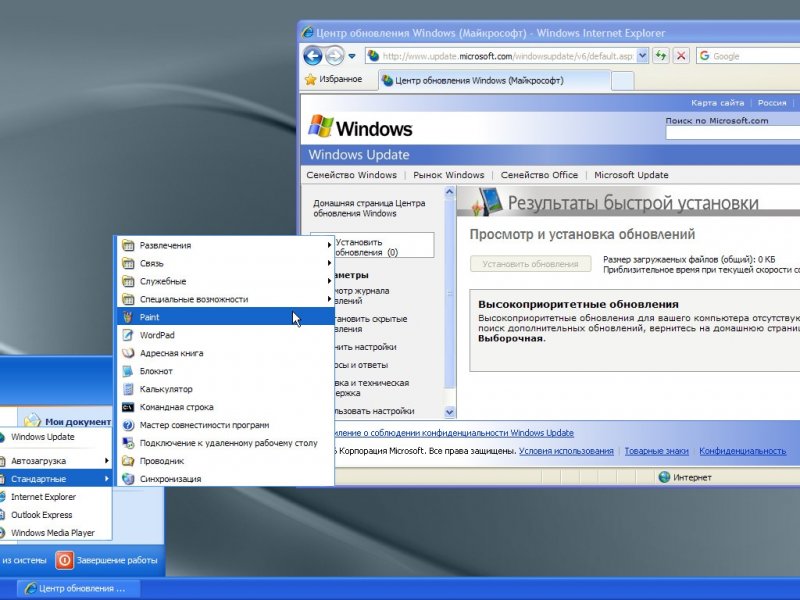This screenshot has height=600, width=800.
Task: Click the Forward arrow button in Internet Explorer
Action: coord(335,56)
